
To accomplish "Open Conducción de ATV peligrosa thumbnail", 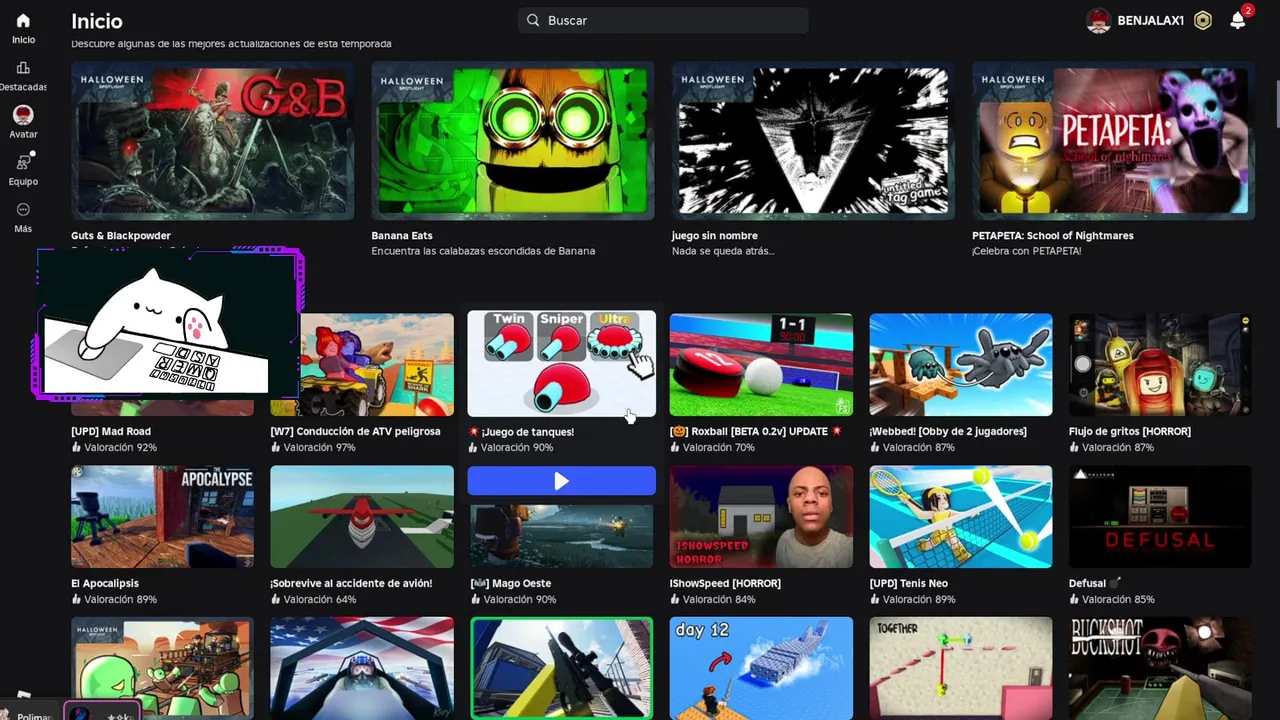I will [x=362, y=365].
